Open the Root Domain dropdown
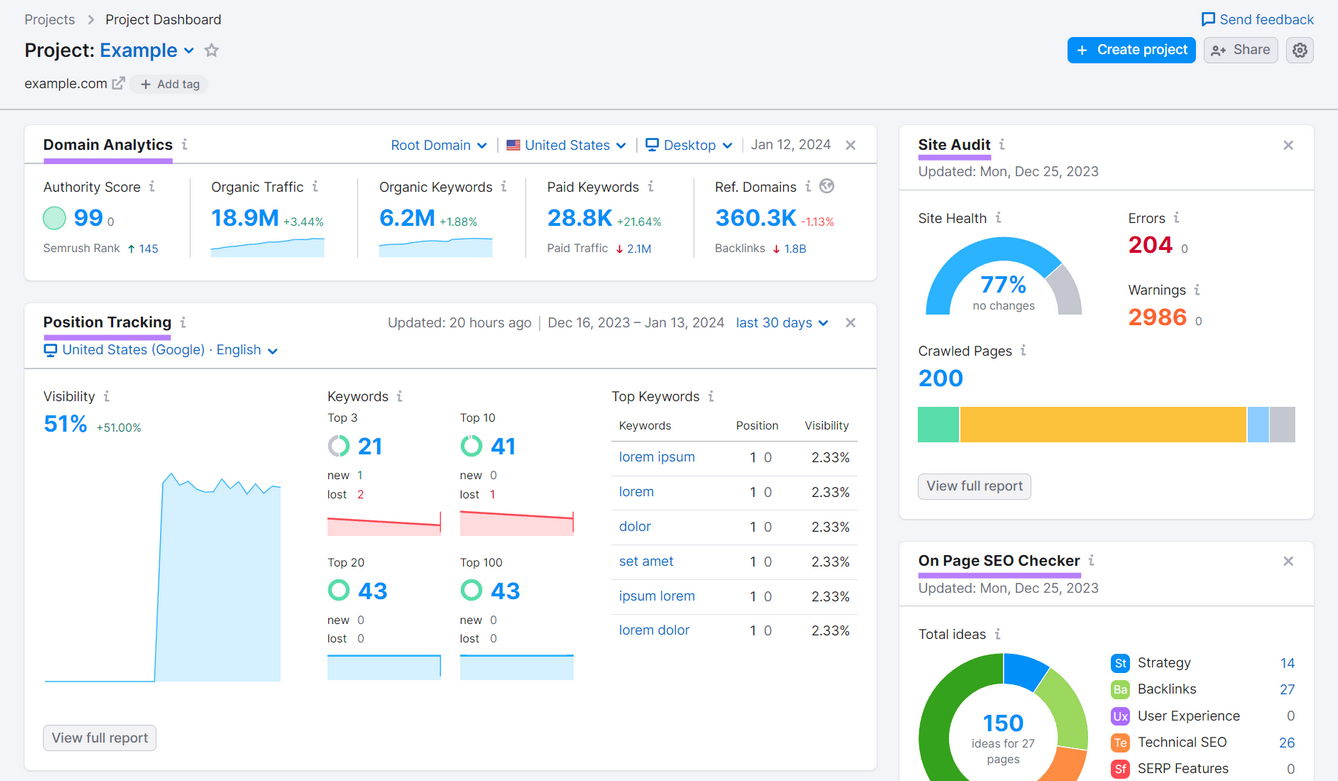 pos(439,145)
